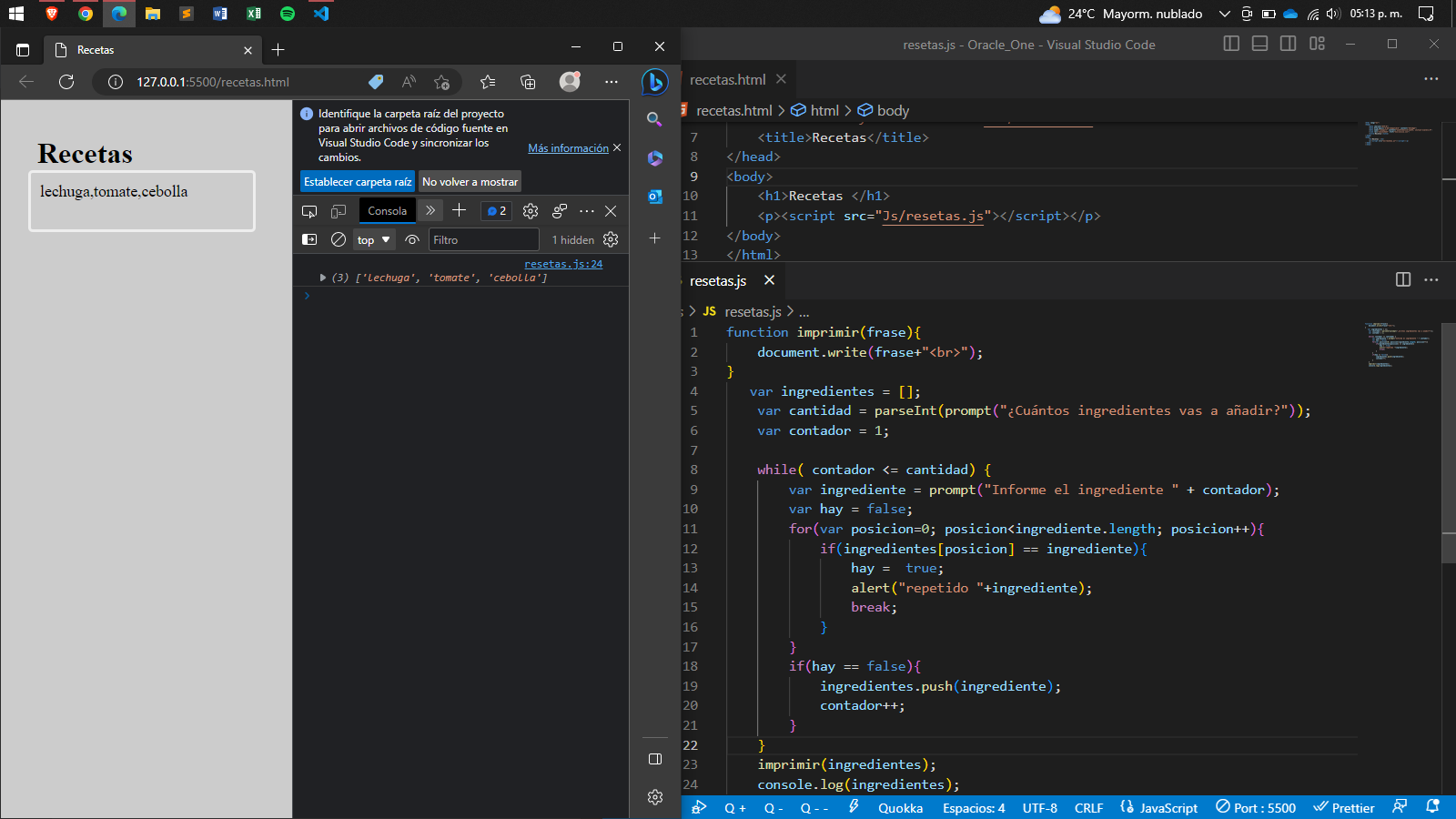
Task: Open Sublime Text from the taskbar
Action: click(x=187, y=14)
